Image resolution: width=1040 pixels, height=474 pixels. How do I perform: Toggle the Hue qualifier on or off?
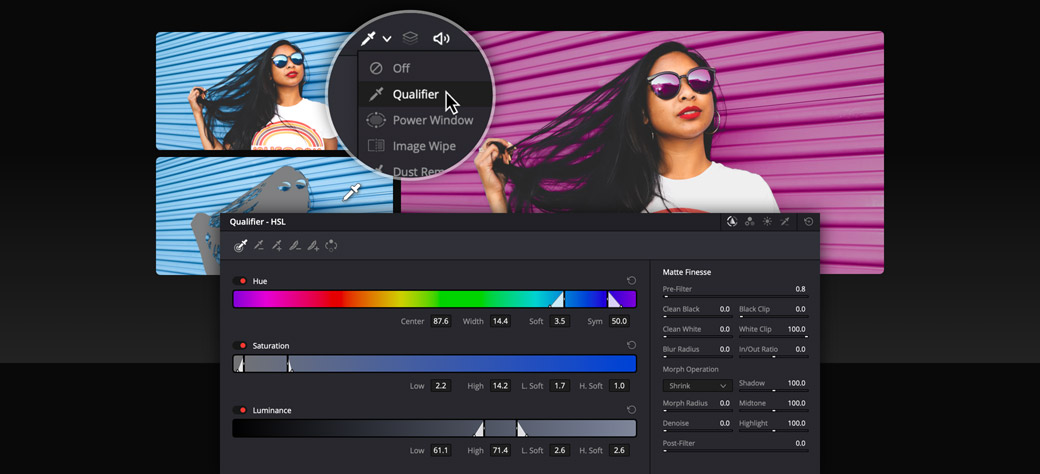(241, 281)
